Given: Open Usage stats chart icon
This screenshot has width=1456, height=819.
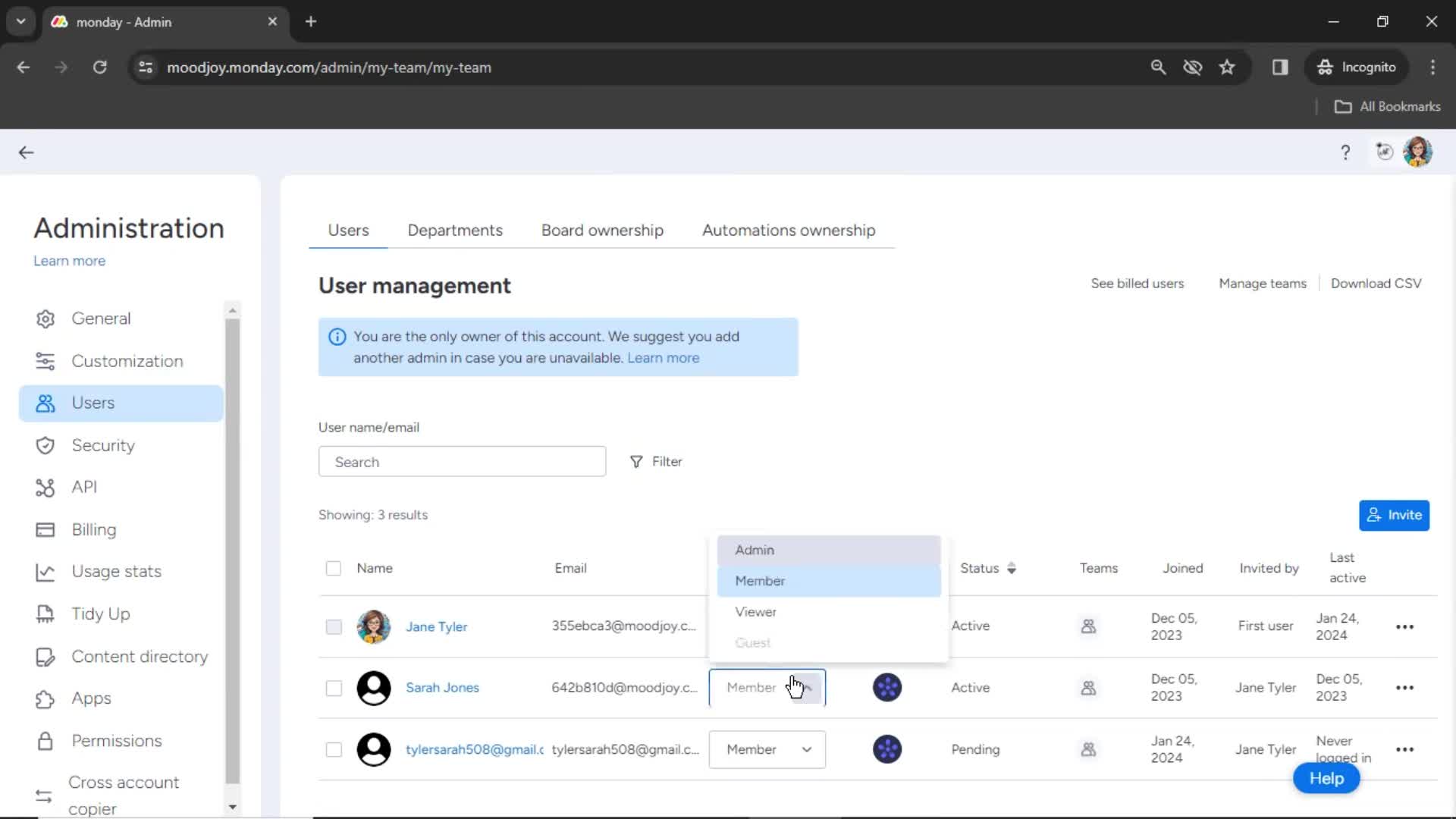Looking at the screenshot, I should 45,573.
